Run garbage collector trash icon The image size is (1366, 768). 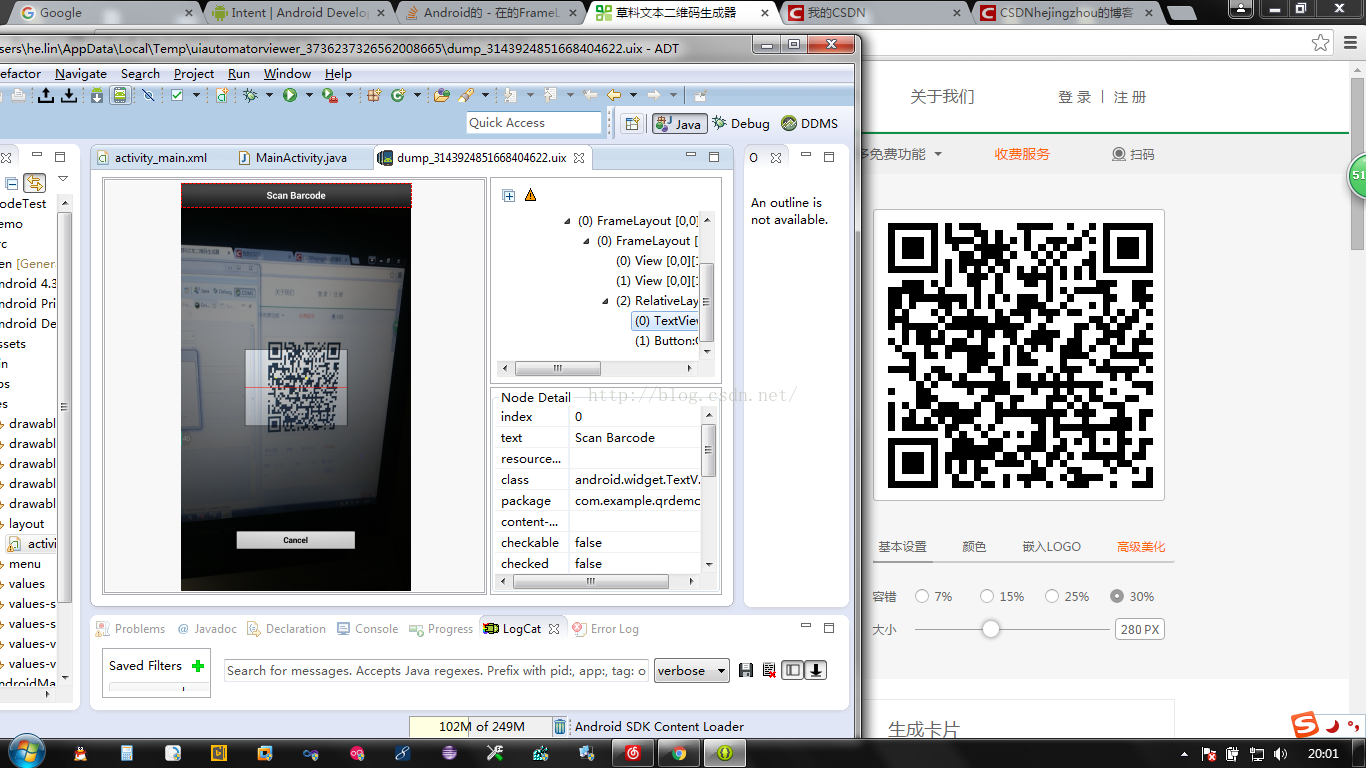pos(560,727)
